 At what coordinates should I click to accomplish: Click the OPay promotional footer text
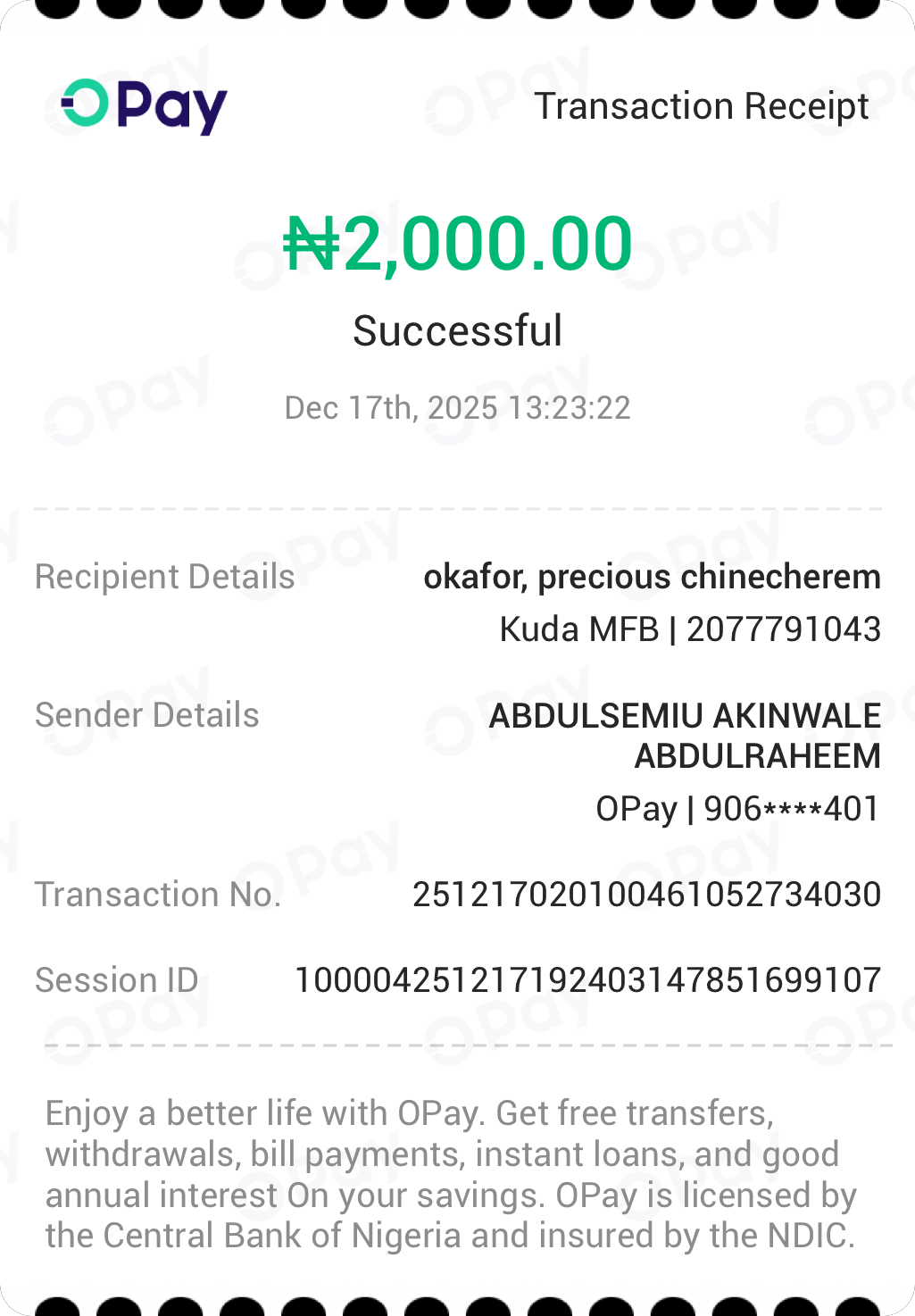click(451, 1174)
